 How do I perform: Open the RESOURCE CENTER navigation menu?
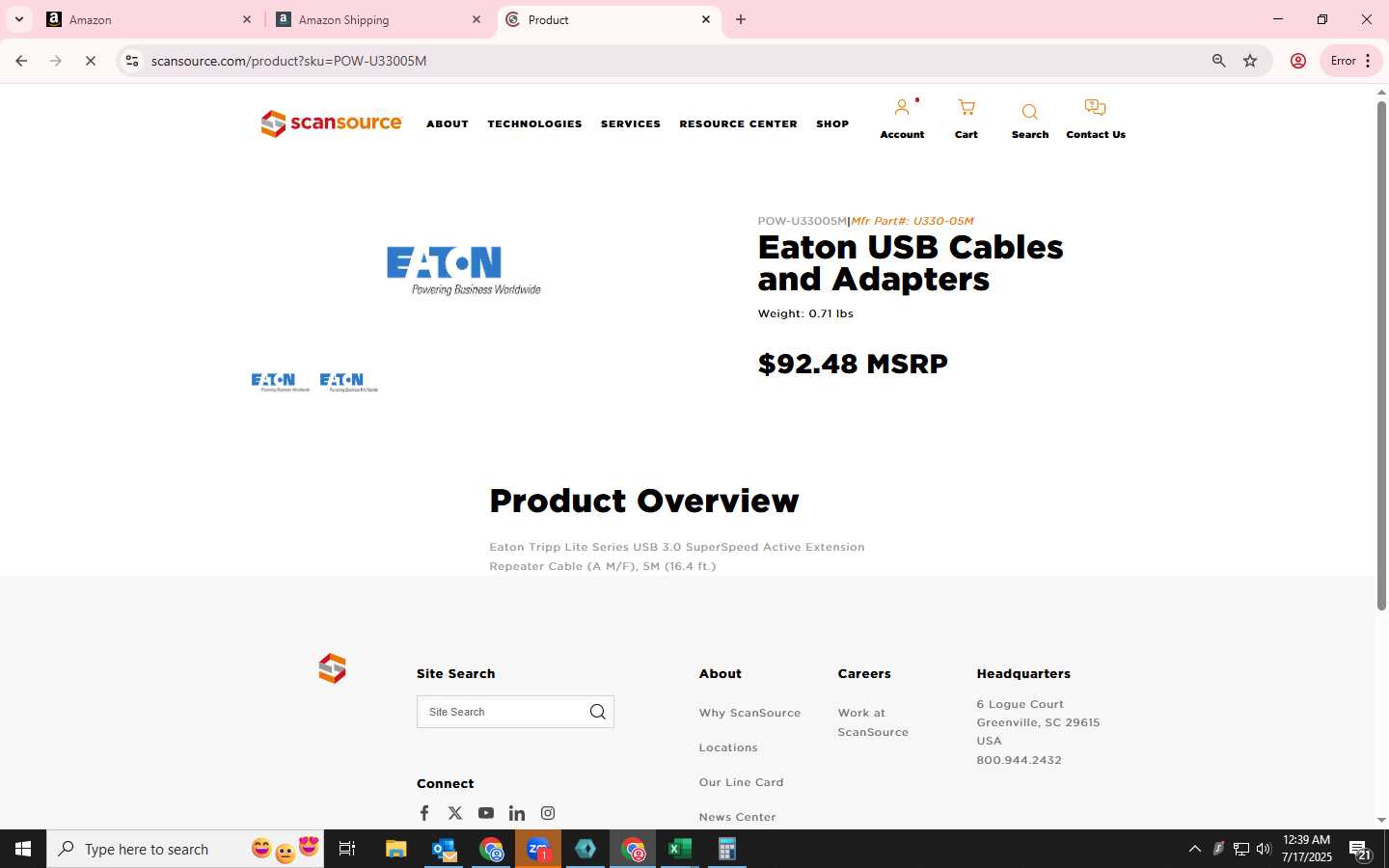pyautogui.click(x=738, y=124)
